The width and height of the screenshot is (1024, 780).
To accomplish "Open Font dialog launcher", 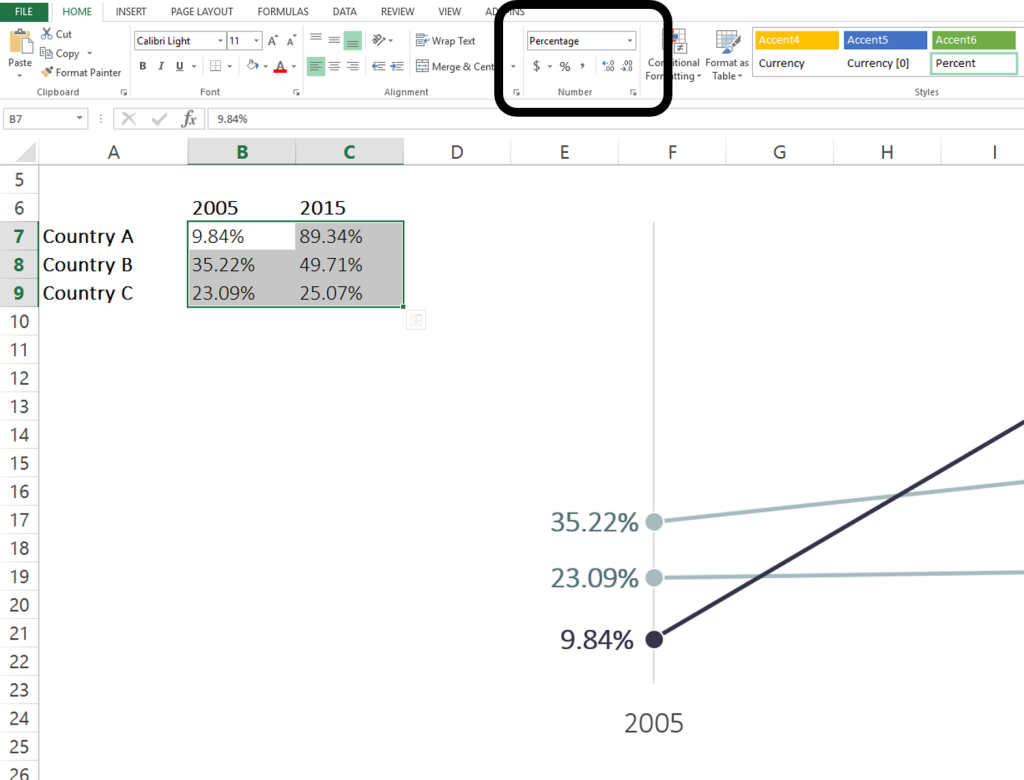I will point(296,93).
